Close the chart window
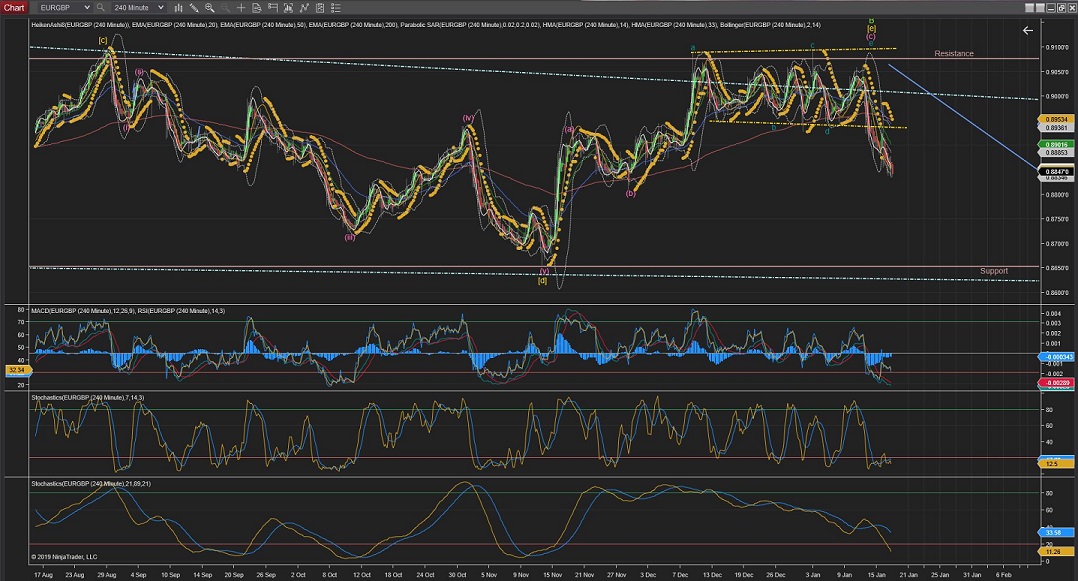The width and height of the screenshot is (1078, 581). [1071, 8]
